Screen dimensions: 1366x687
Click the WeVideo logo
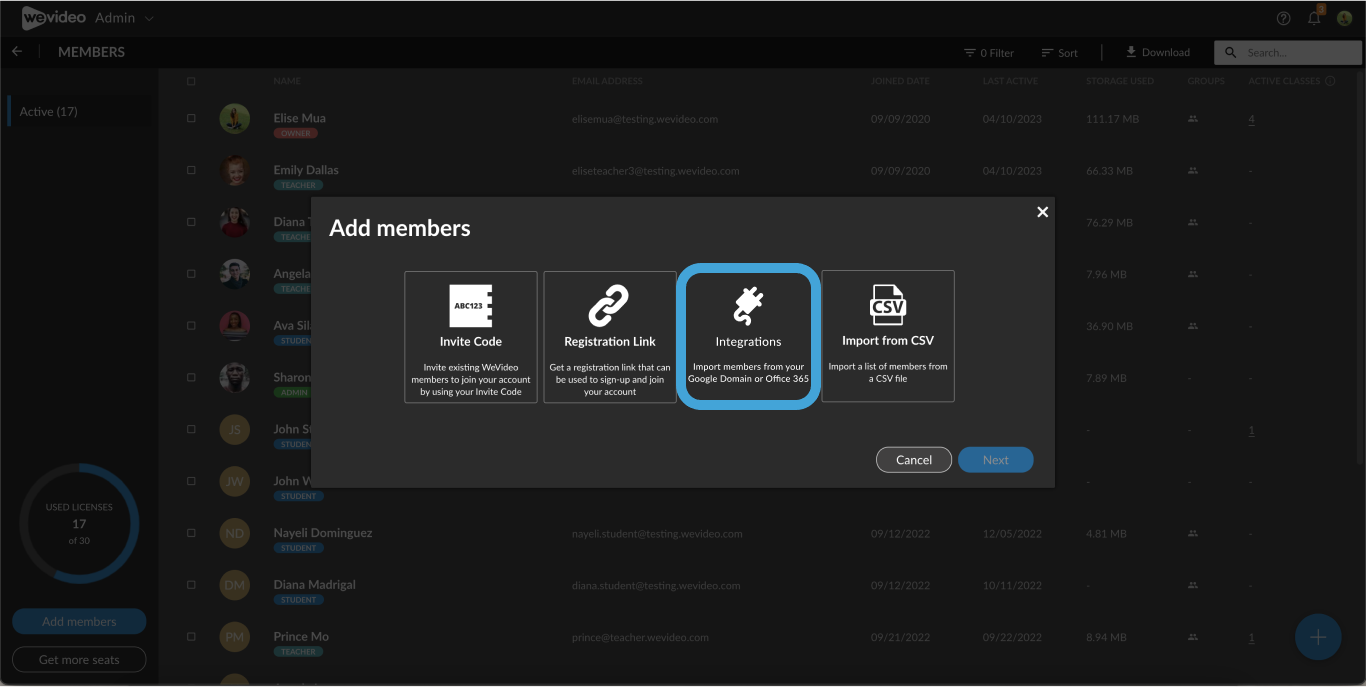(54, 18)
